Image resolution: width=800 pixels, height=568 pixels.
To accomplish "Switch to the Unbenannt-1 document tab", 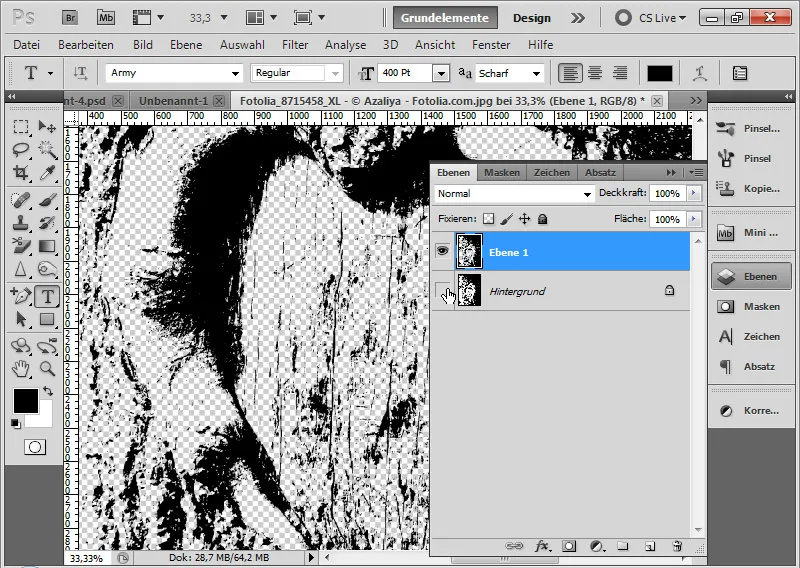I will 173,101.
